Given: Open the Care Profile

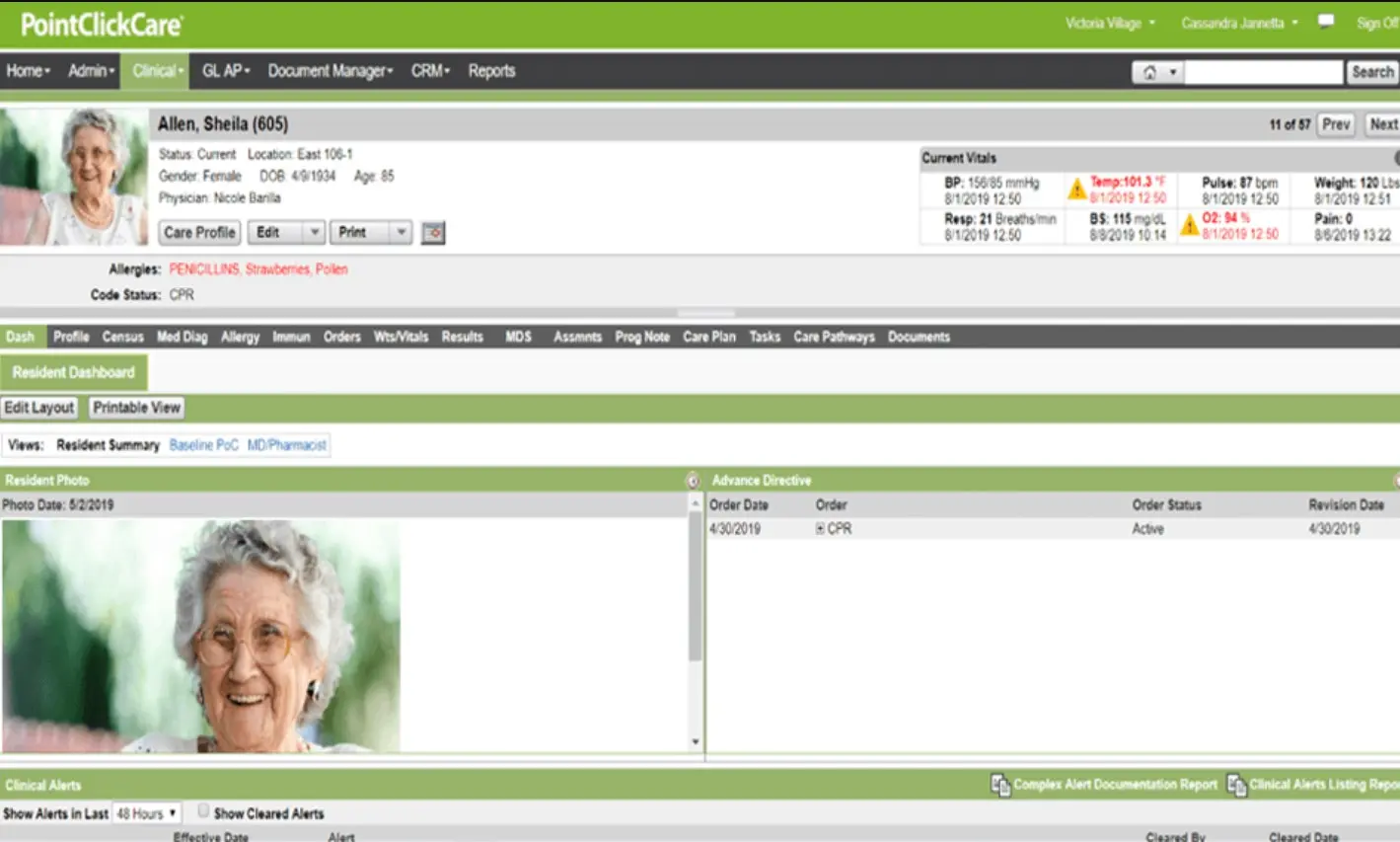Looking at the screenshot, I should click(198, 232).
